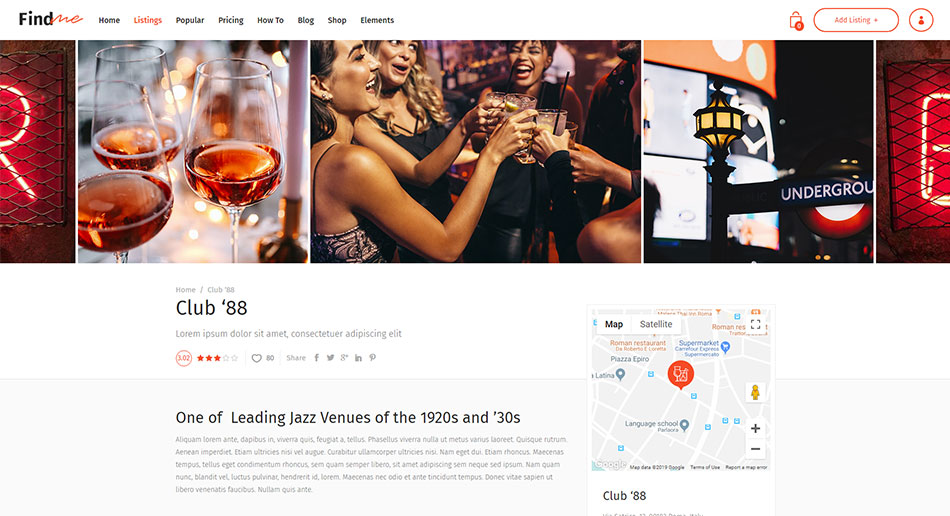
Task: Share the listing on Twitter
Action: click(x=330, y=358)
